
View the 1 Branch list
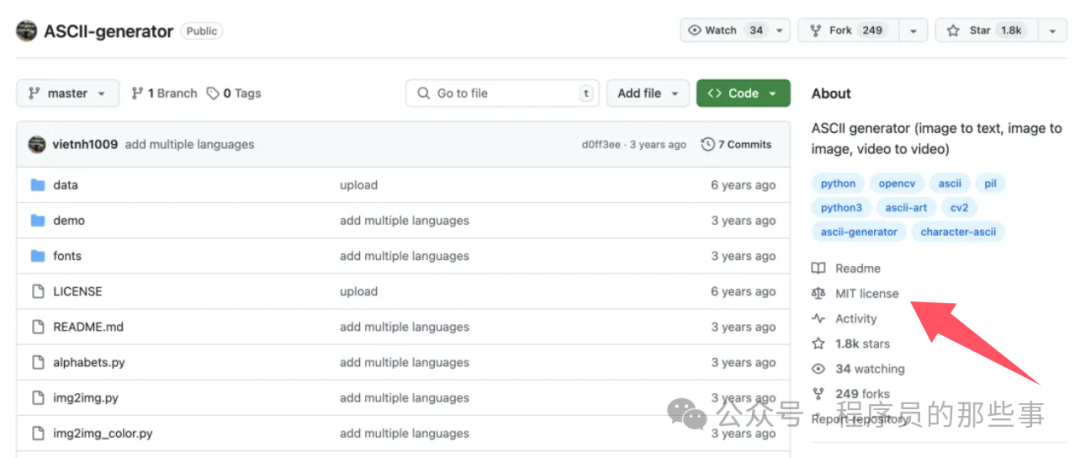click(165, 93)
